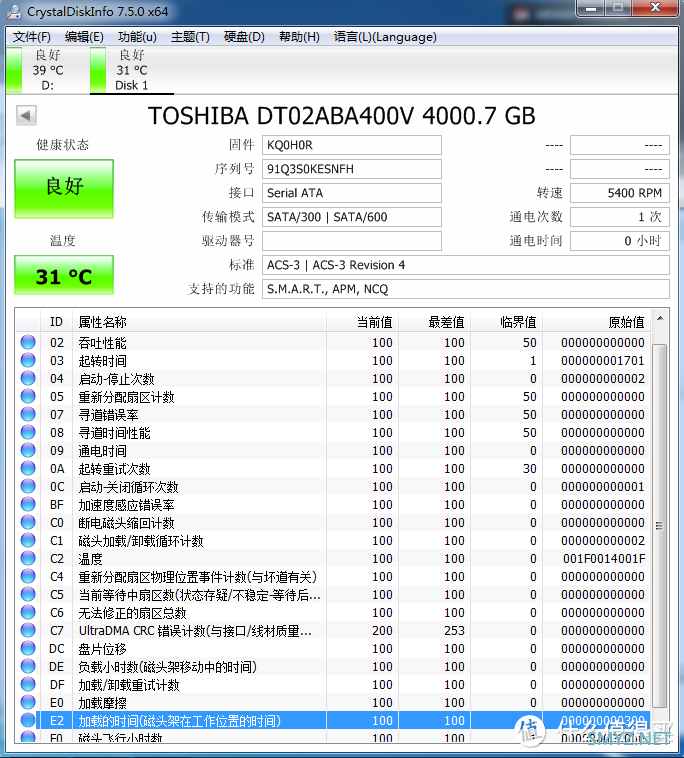Click the blue status orb for ID 04
Image resolution: width=684 pixels, height=758 pixels.
tap(28, 378)
